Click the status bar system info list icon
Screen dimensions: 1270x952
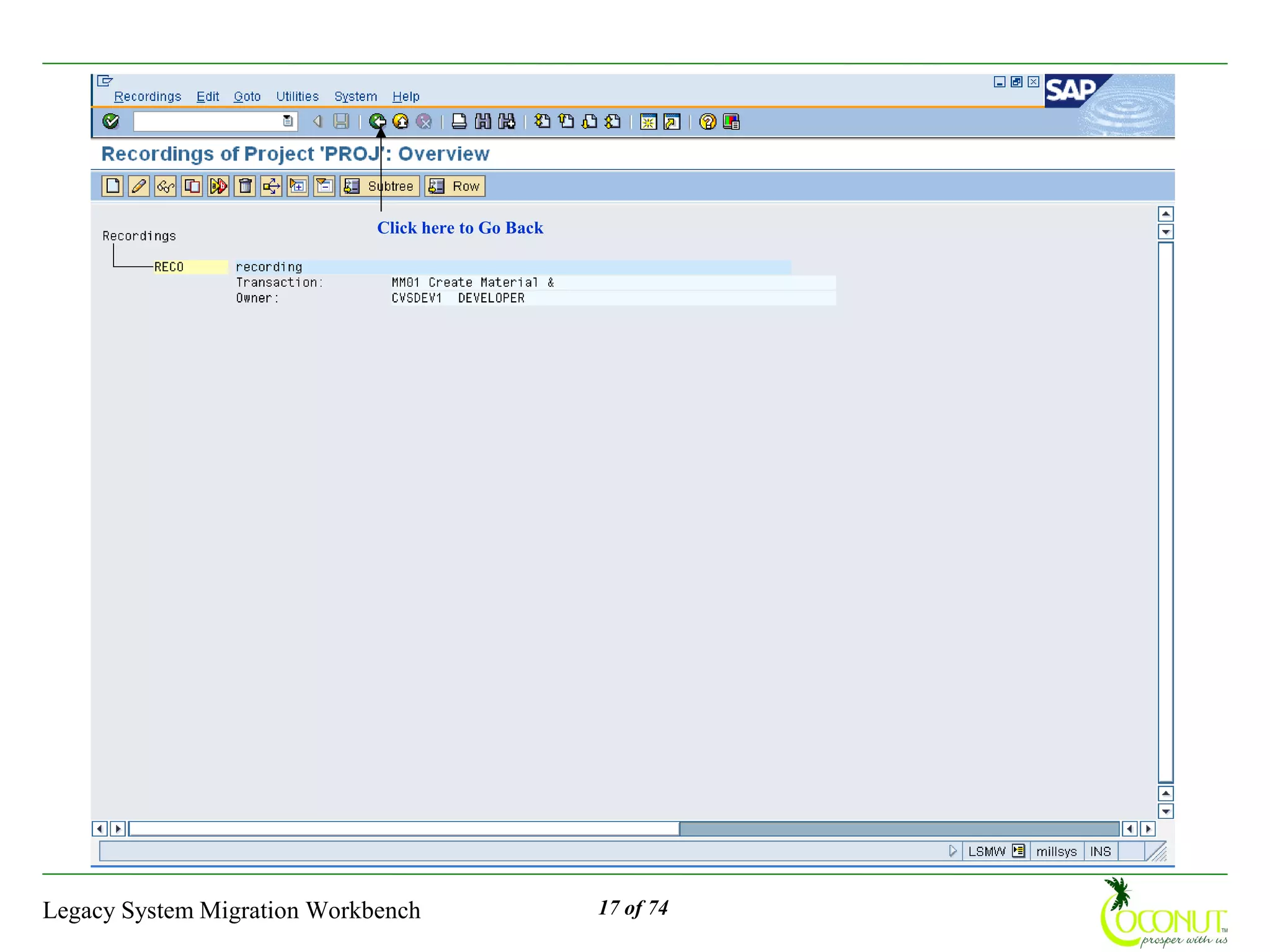tap(1018, 851)
